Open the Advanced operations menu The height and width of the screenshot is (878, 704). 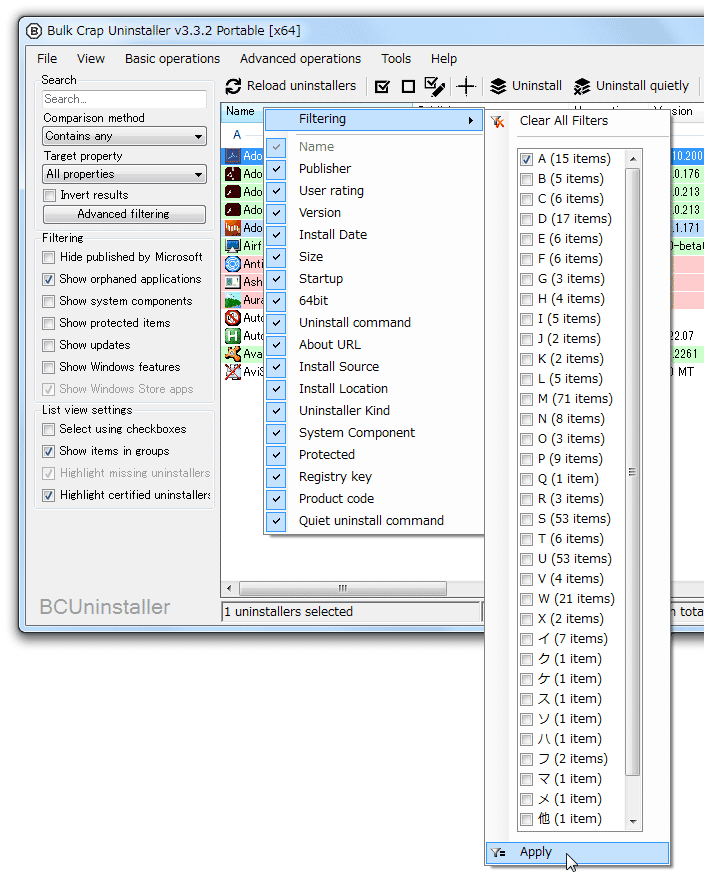coord(301,59)
